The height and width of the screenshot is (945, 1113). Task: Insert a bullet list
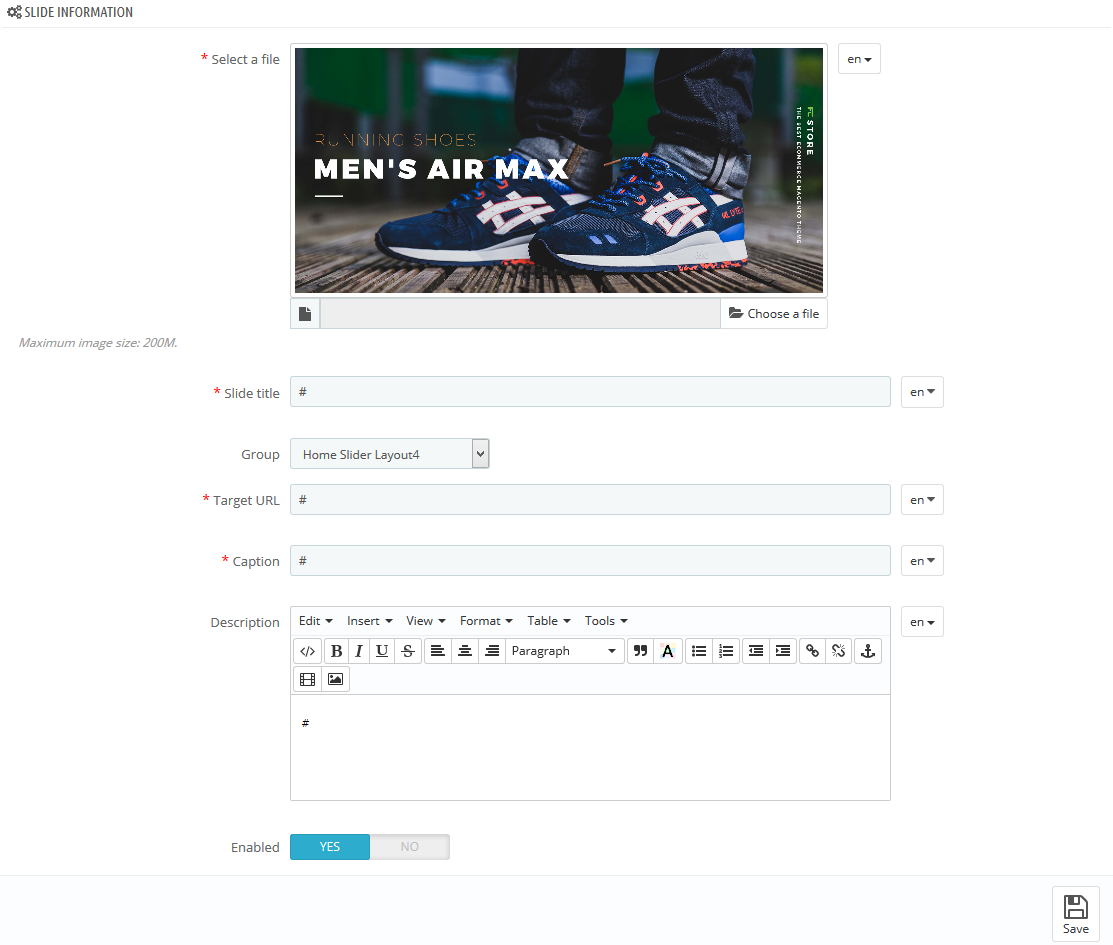pos(699,651)
